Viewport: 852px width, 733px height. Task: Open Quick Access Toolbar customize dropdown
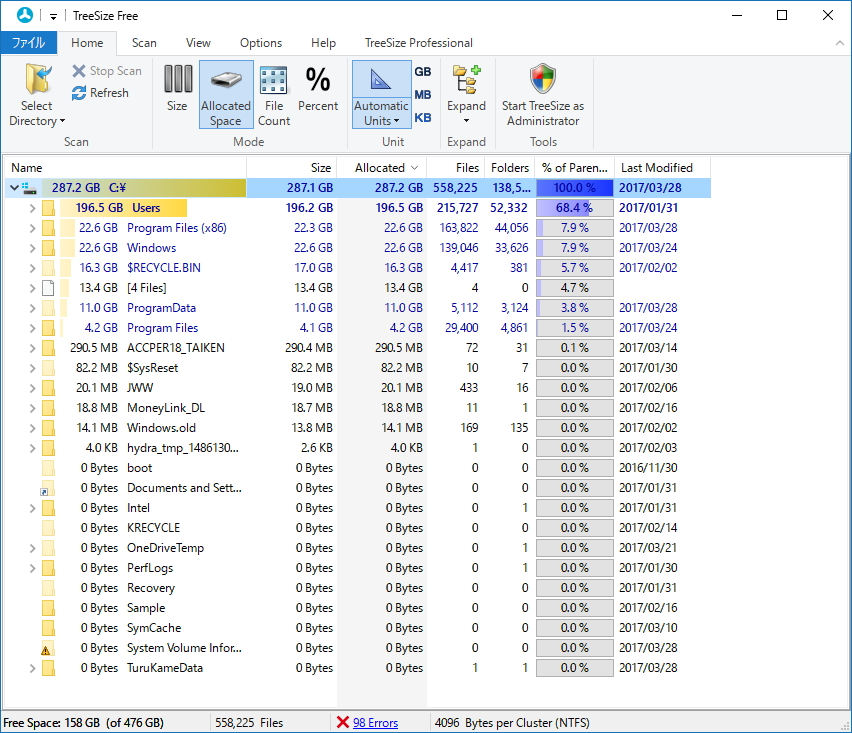[x=53, y=16]
